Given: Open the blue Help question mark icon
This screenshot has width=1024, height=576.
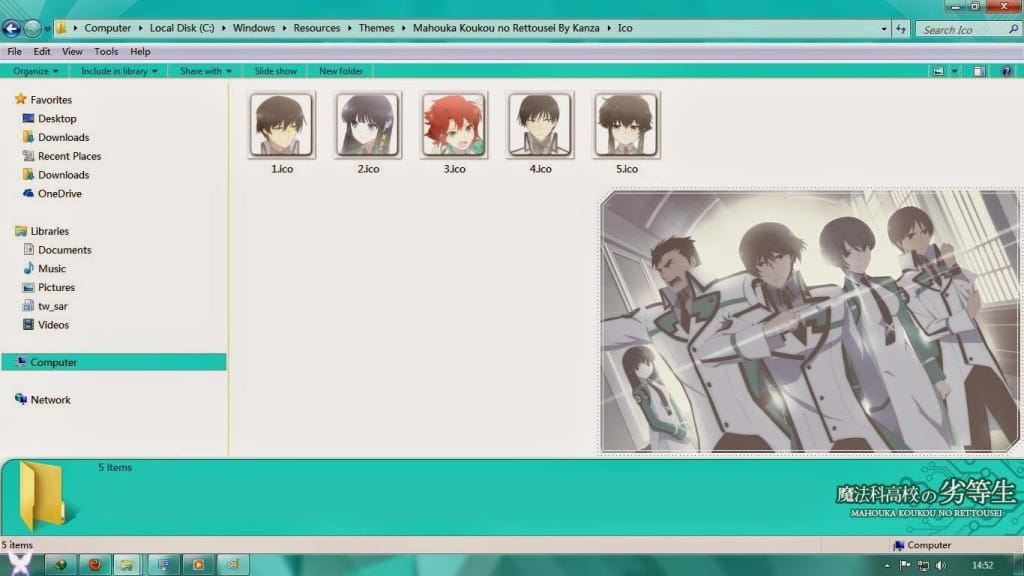Looking at the screenshot, I should click(x=1006, y=71).
